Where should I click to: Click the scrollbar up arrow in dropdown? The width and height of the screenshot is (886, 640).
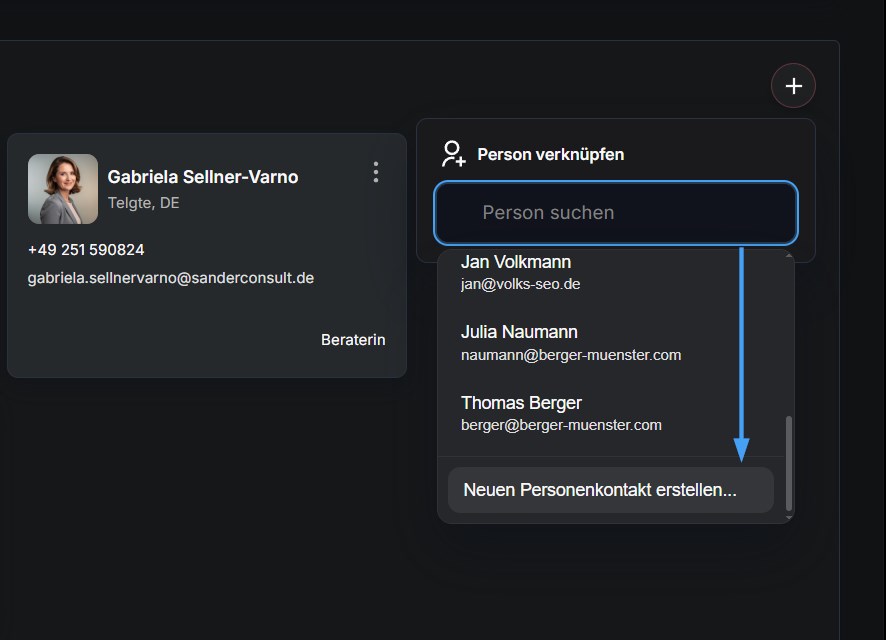(789, 255)
